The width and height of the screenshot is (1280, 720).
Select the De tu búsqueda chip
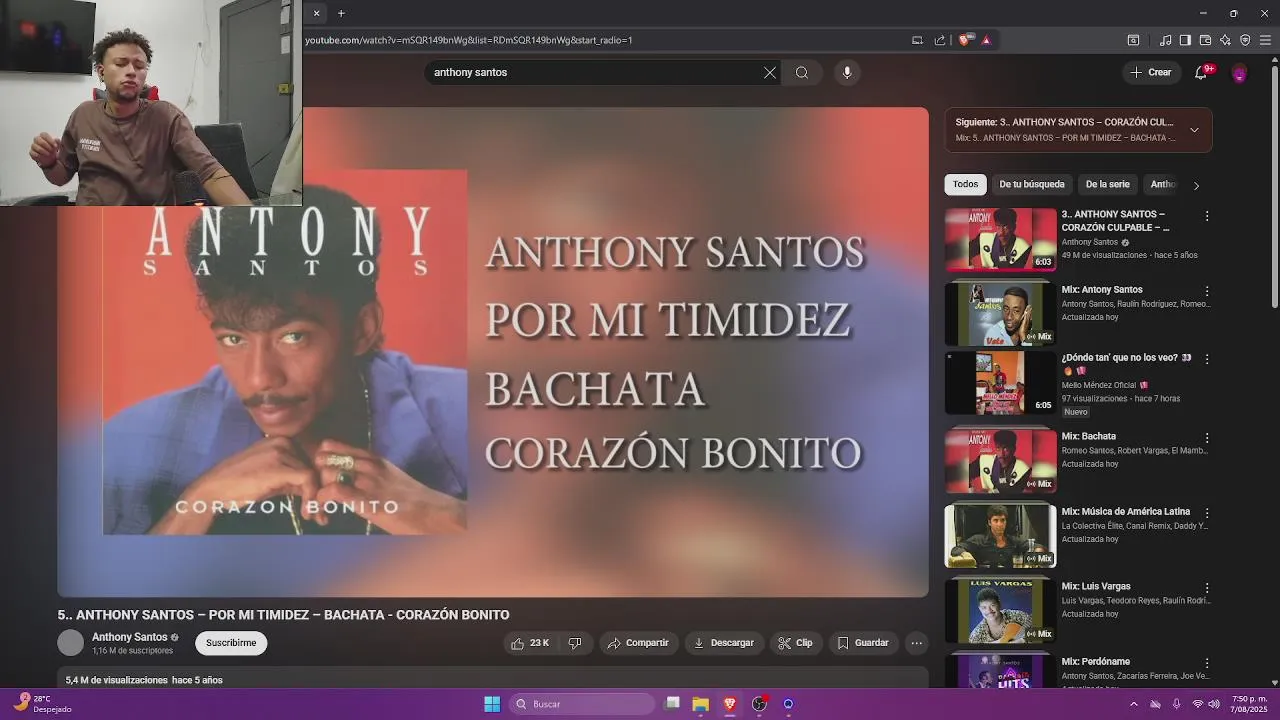coord(1032,184)
